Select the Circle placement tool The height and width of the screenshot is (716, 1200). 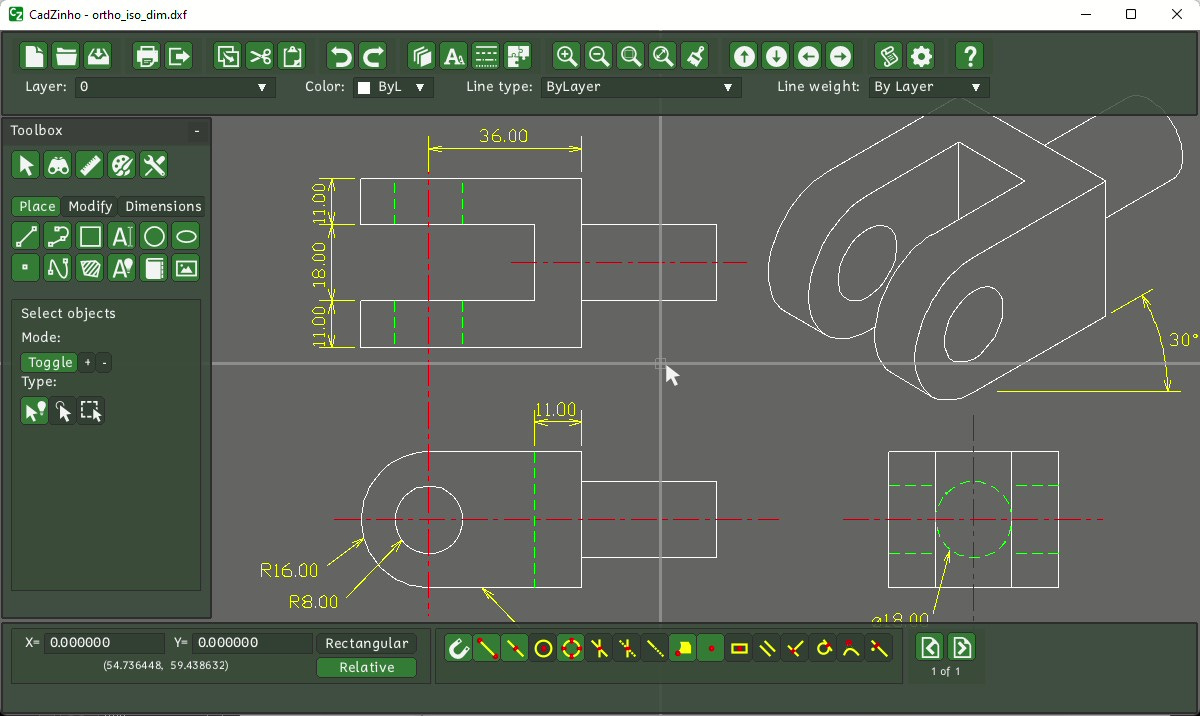pos(154,237)
